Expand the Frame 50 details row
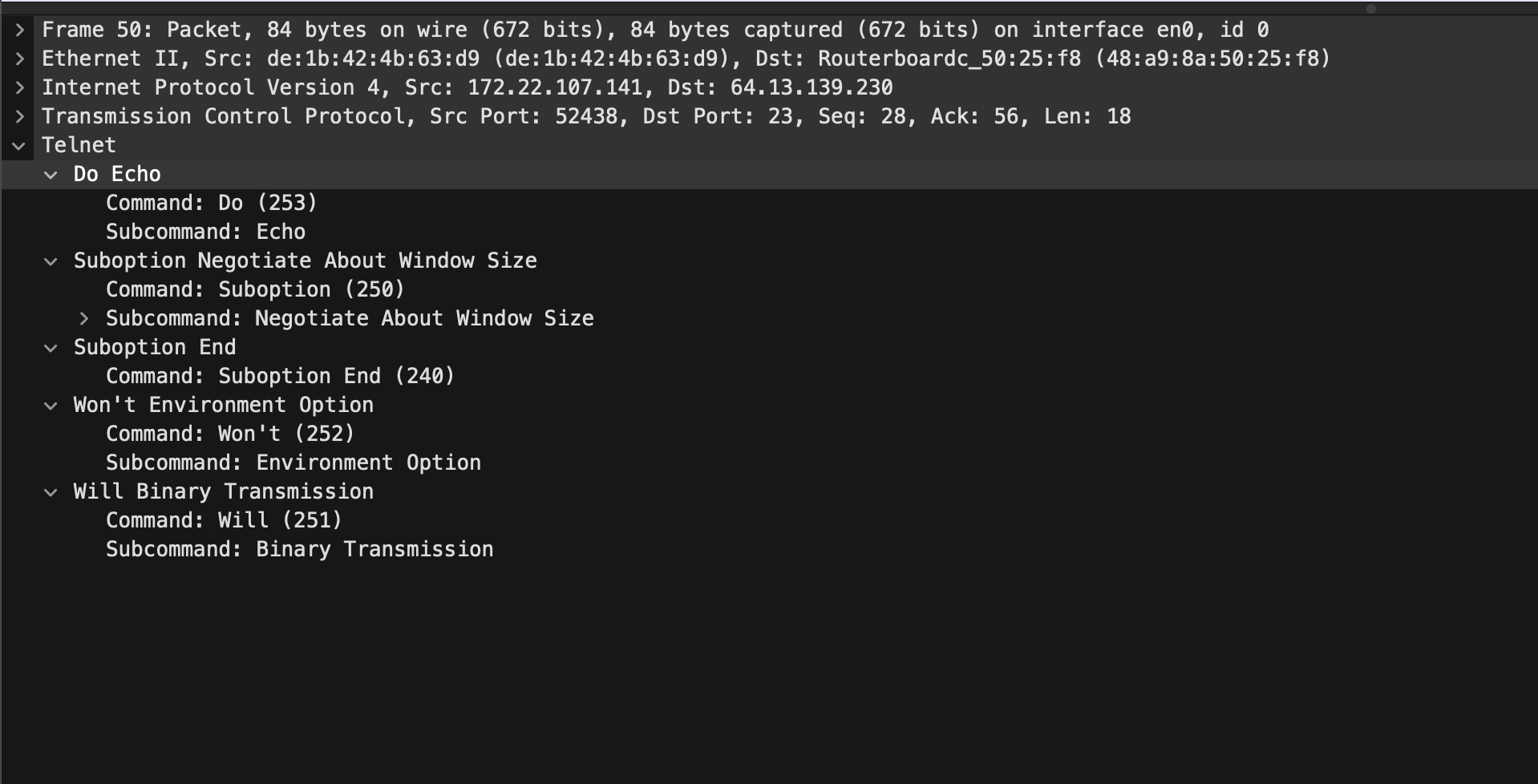1538x784 pixels. (x=20, y=30)
